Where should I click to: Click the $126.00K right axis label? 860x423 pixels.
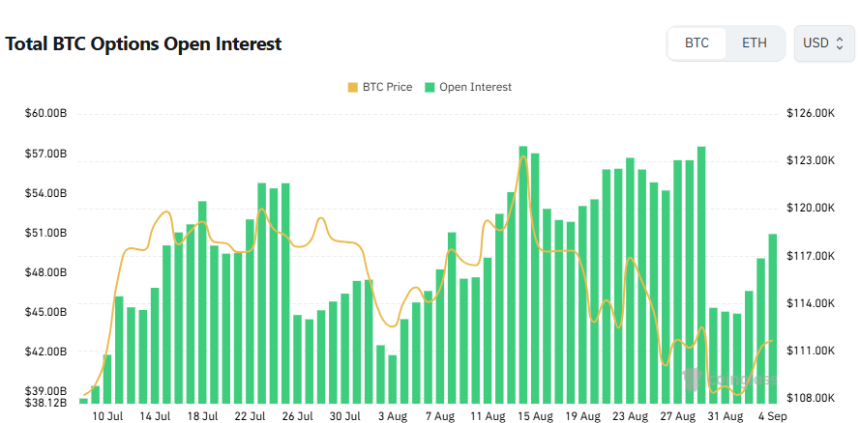click(x=810, y=113)
